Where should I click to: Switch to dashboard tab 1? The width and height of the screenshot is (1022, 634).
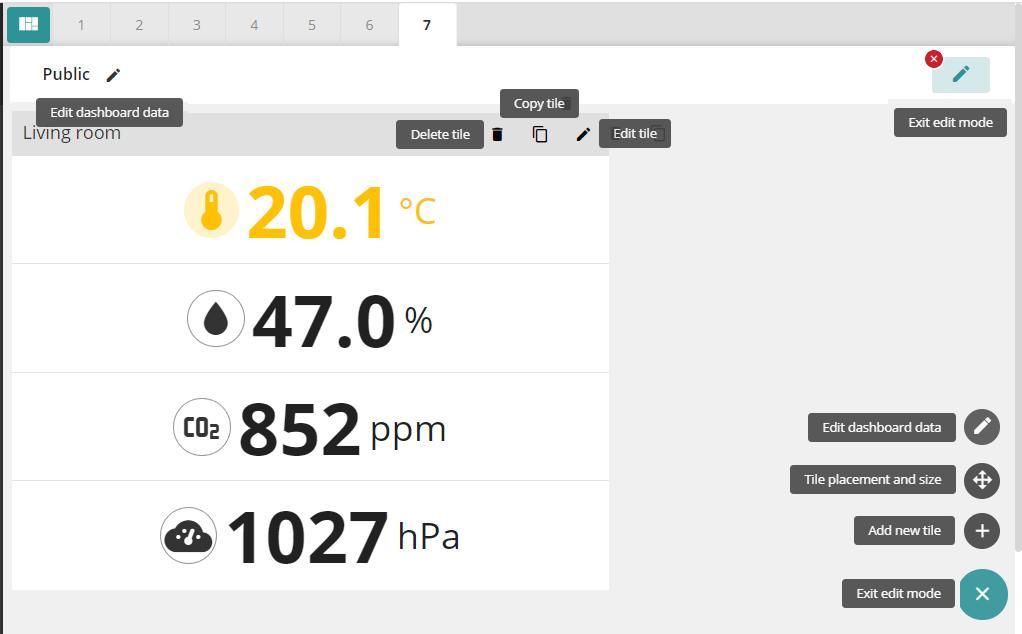coord(81,25)
